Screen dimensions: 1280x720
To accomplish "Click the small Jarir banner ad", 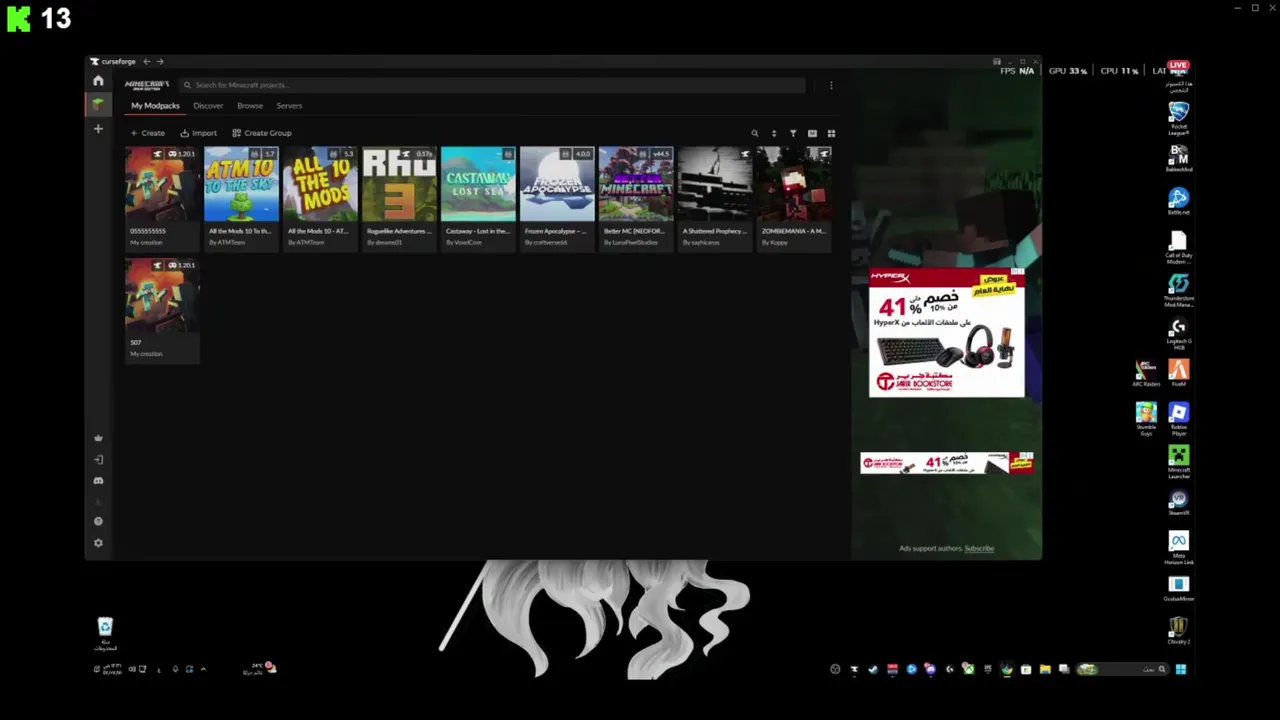I will 946,462.
